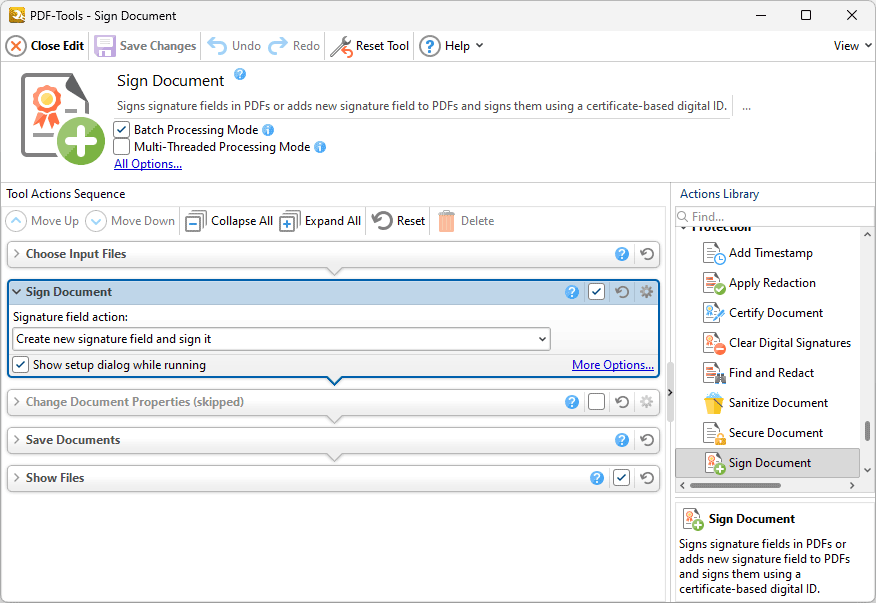Viewport: 876px width, 603px height.
Task: Select Add Timestamp action
Action: [x=767, y=253]
